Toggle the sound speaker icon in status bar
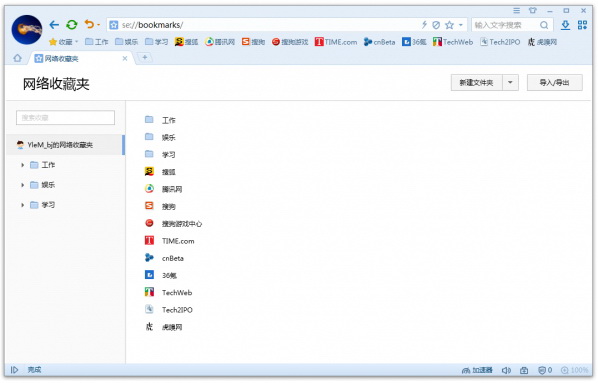 coord(506,370)
